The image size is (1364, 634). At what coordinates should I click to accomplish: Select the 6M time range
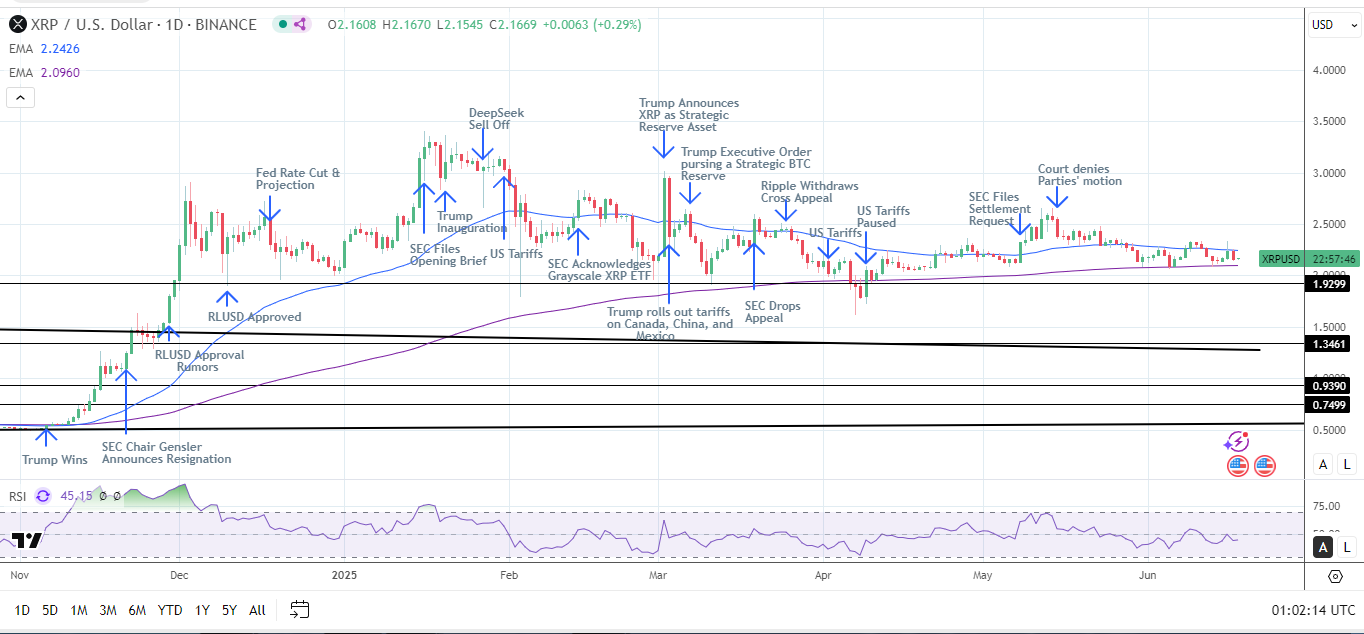[138, 609]
